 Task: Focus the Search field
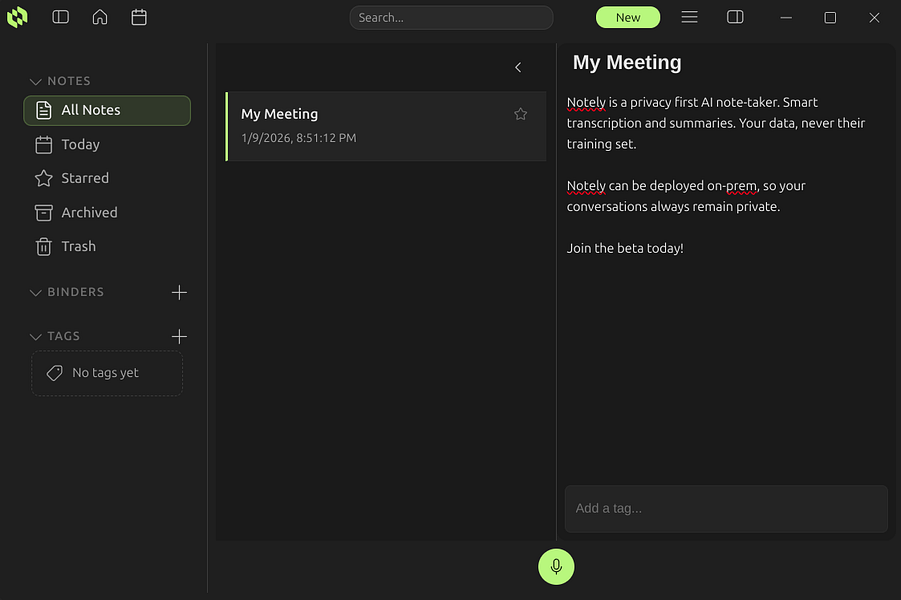pos(452,17)
